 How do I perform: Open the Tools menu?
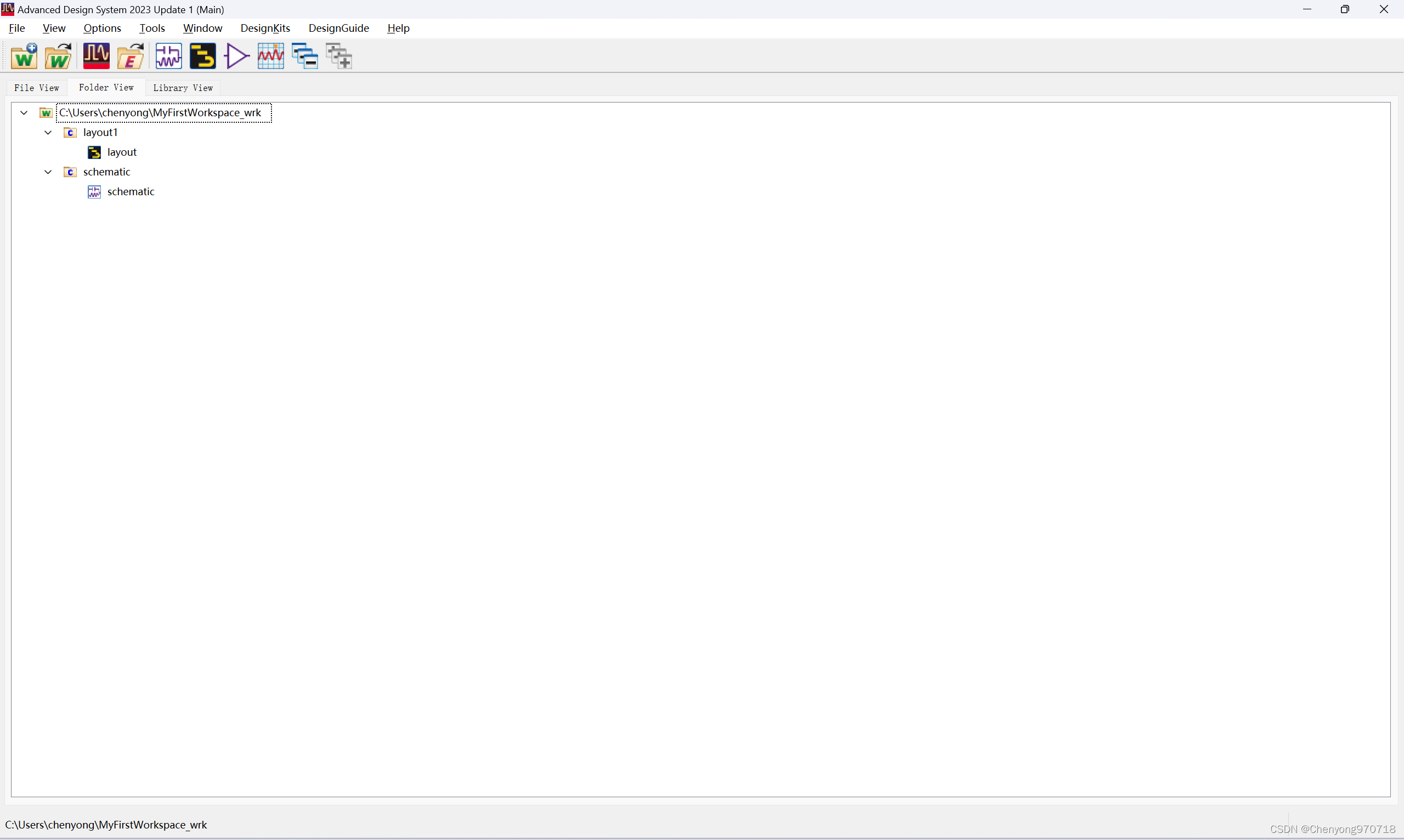coord(152,28)
